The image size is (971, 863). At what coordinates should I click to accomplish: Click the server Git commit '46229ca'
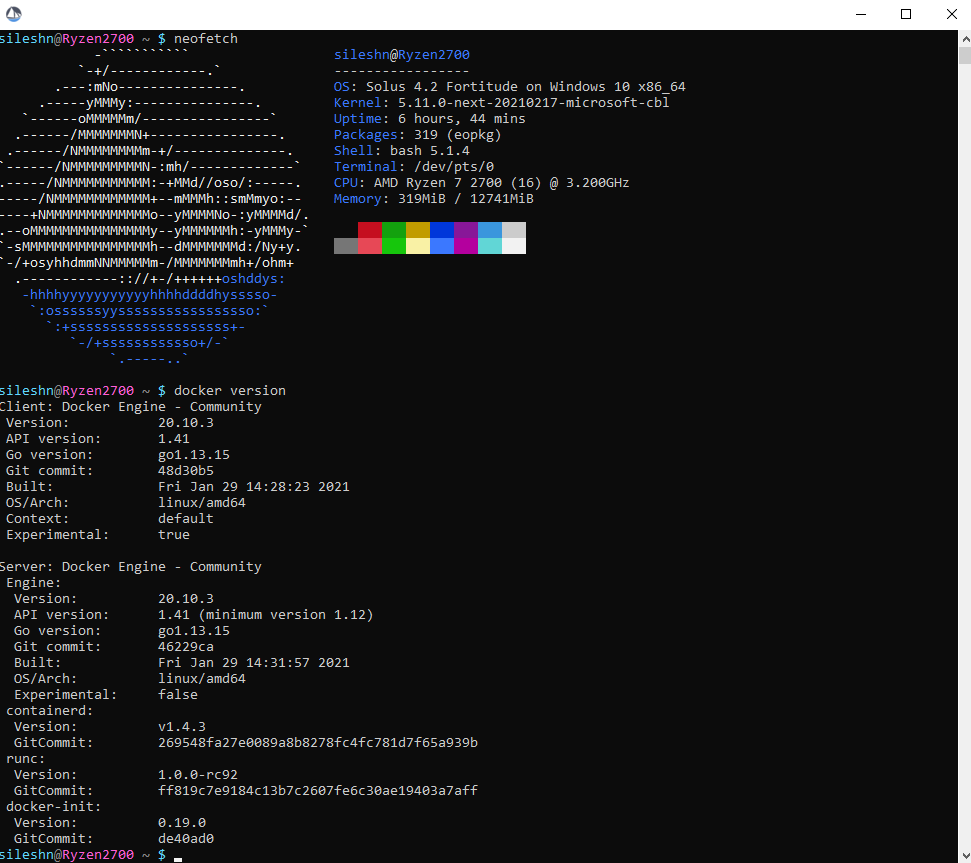tap(186, 647)
